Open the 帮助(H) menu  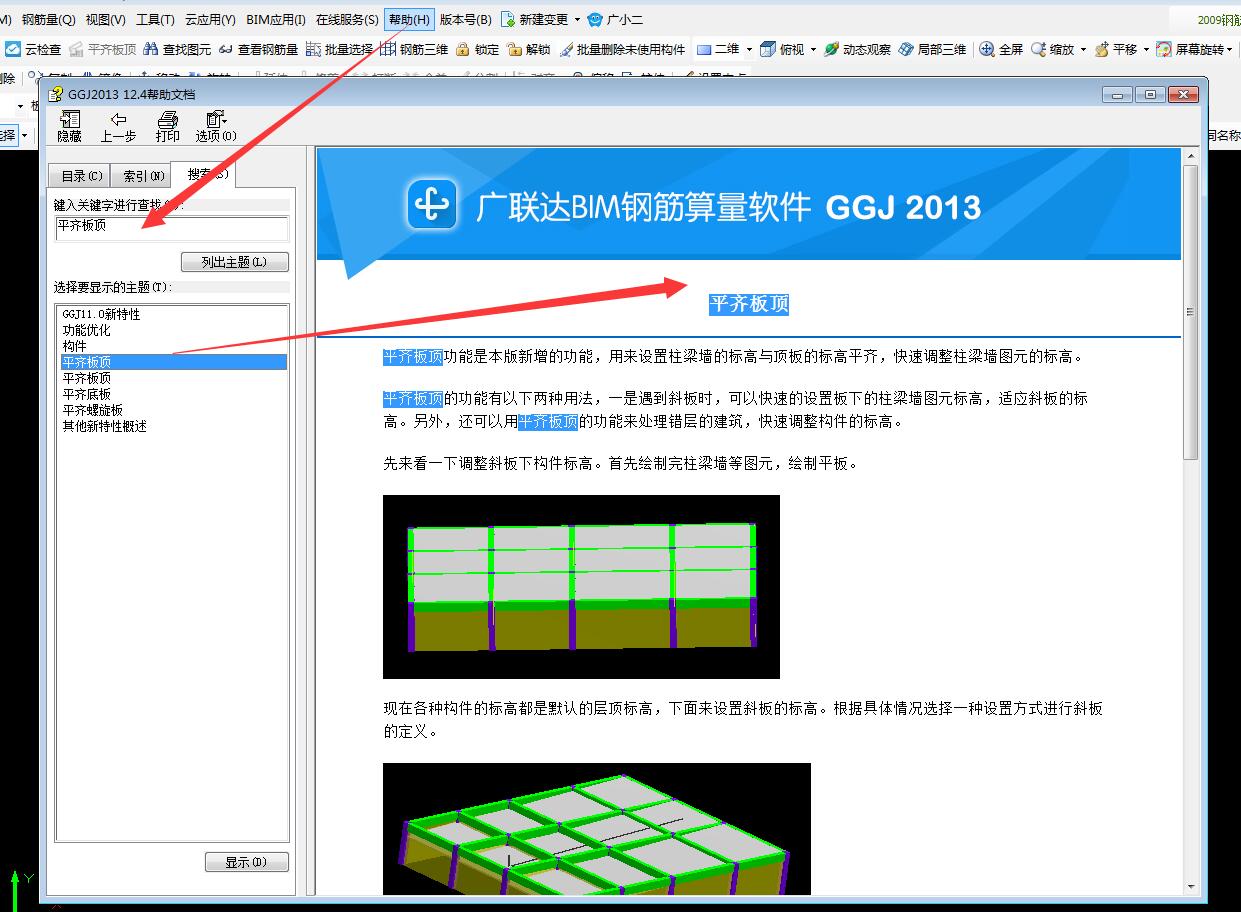tap(409, 19)
